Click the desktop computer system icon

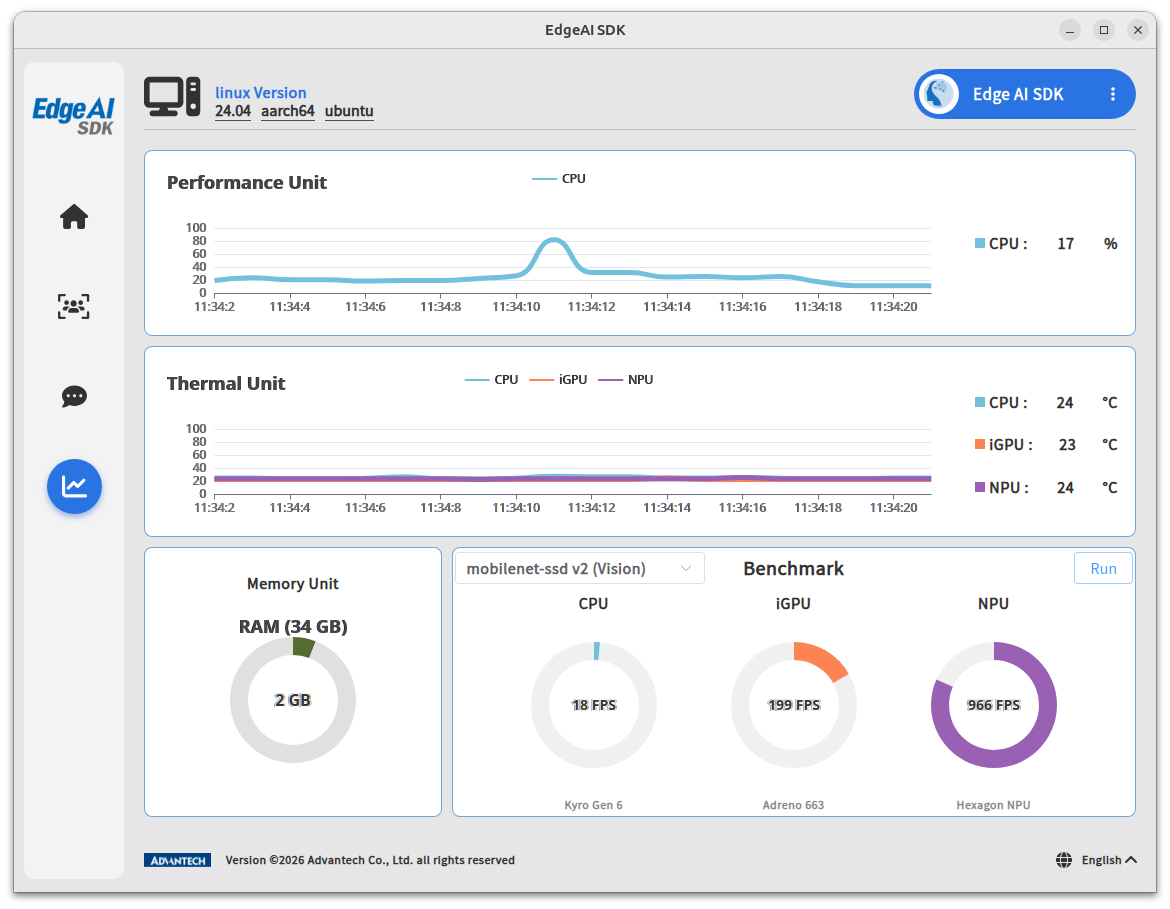tap(172, 97)
